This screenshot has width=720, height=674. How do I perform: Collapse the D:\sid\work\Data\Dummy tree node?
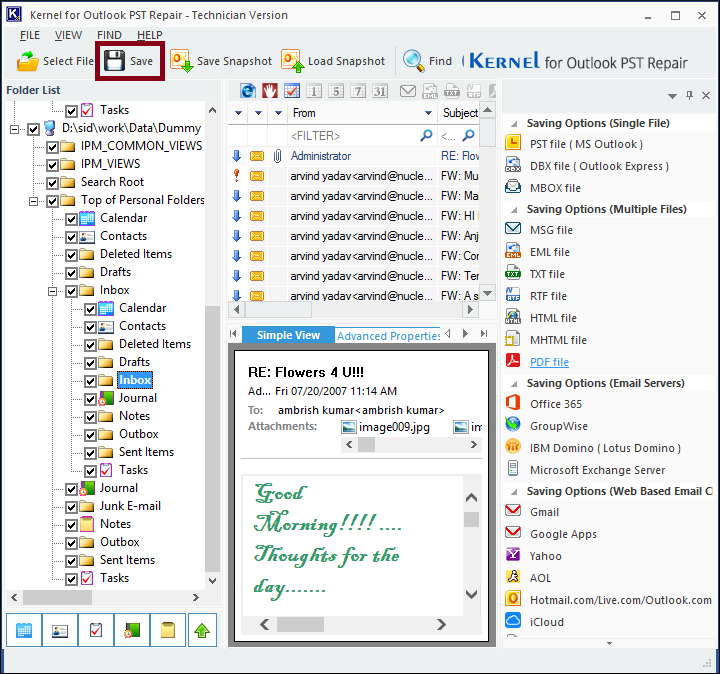(15, 129)
